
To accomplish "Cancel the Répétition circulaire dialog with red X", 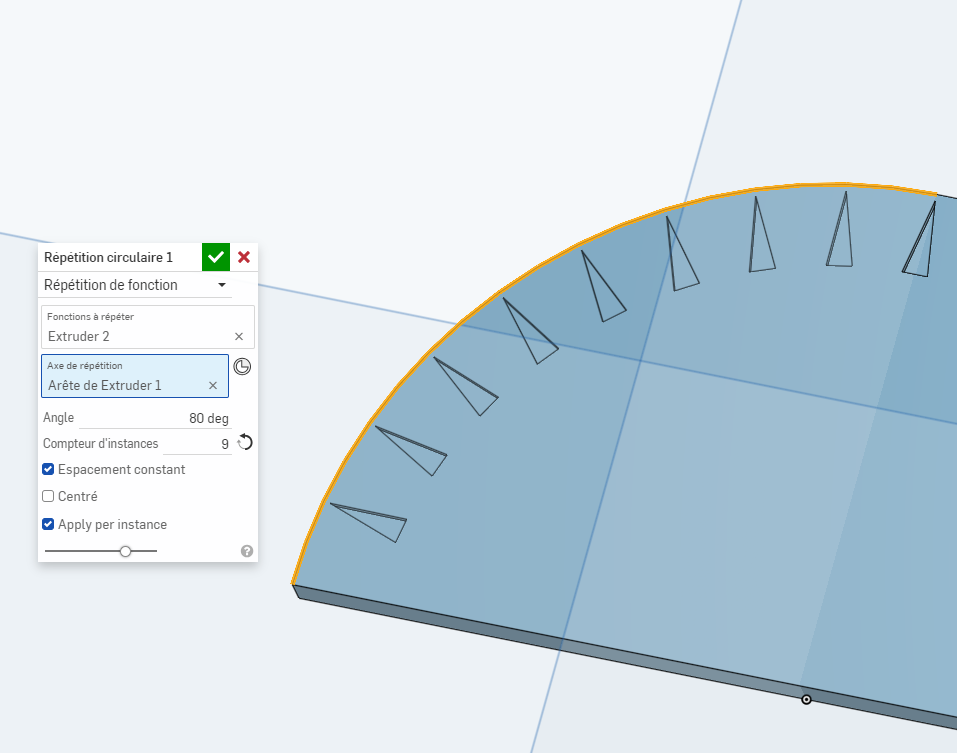I will click(x=244, y=257).
